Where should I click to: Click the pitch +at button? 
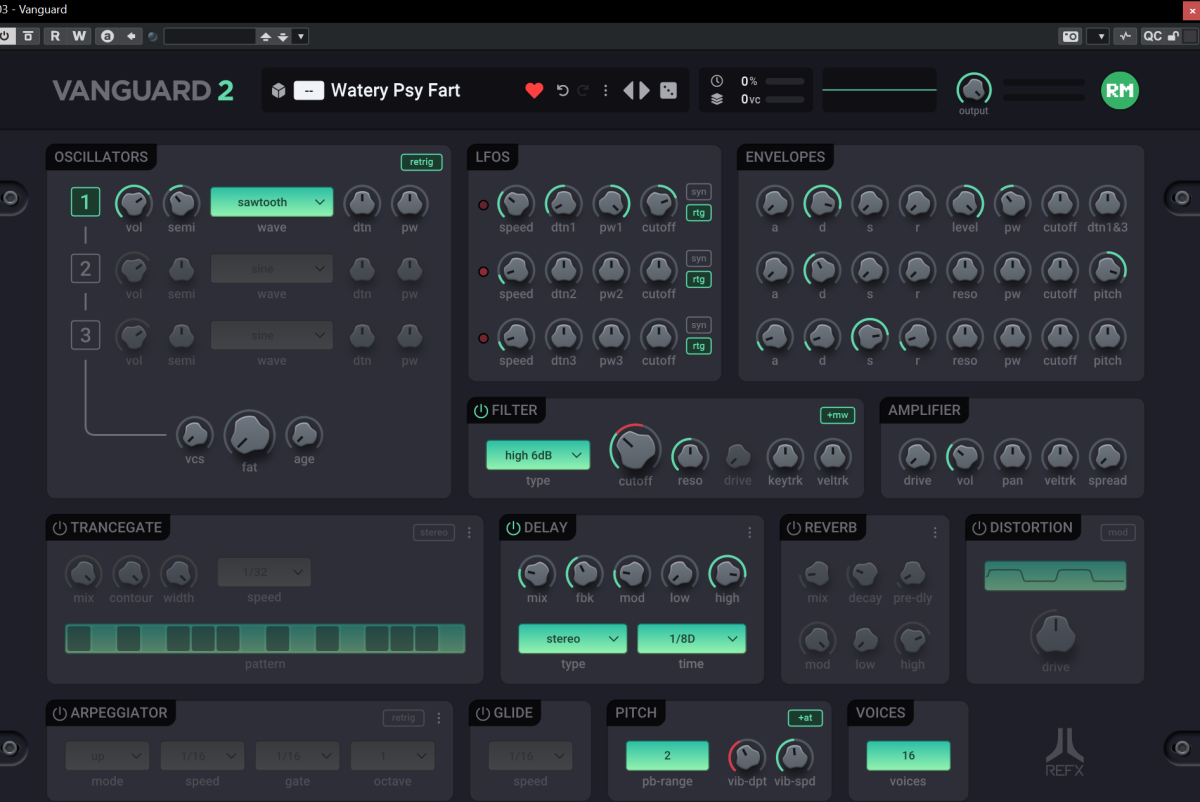point(805,718)
